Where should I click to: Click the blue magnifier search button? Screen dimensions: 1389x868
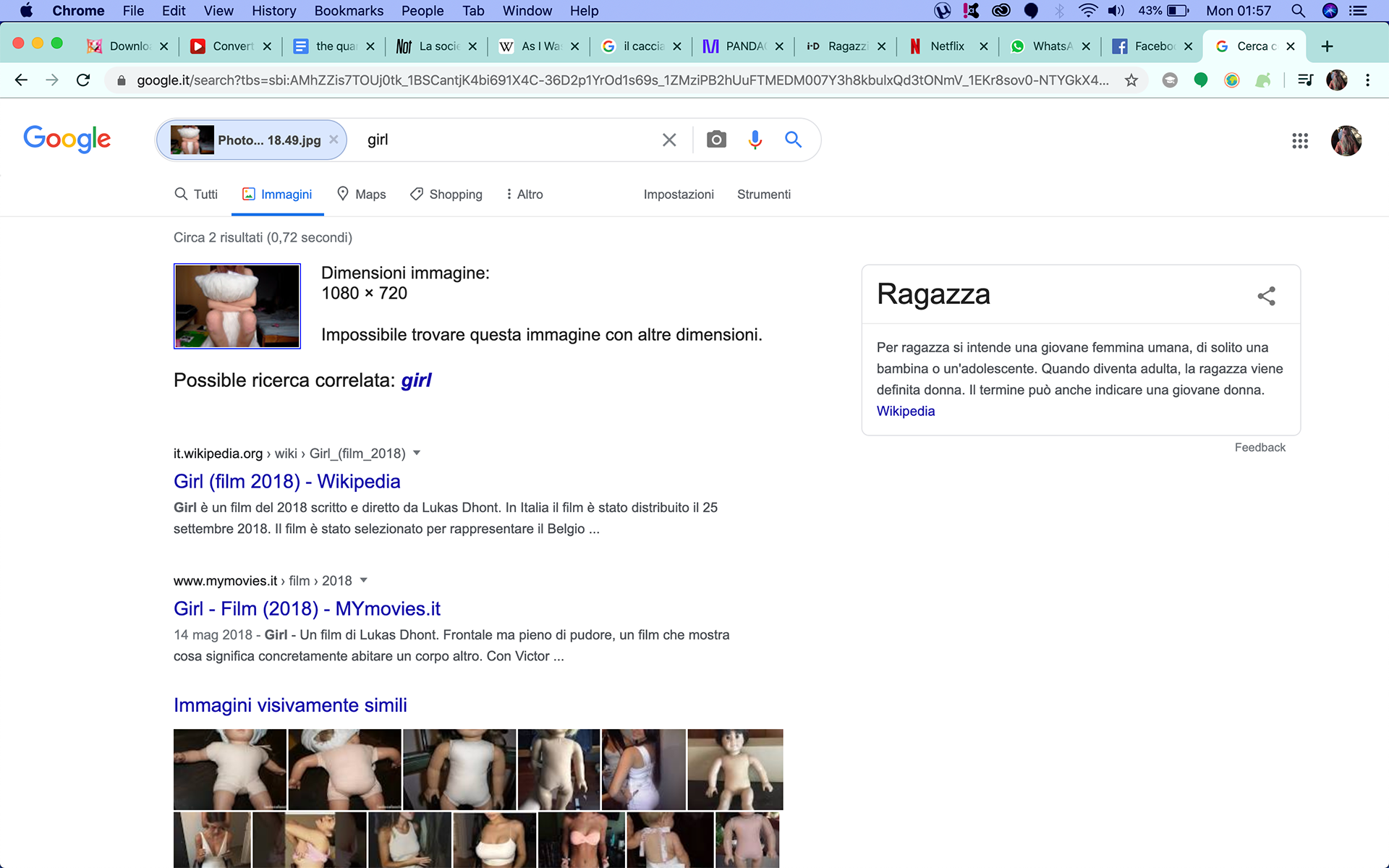click(x=794, y=140)
